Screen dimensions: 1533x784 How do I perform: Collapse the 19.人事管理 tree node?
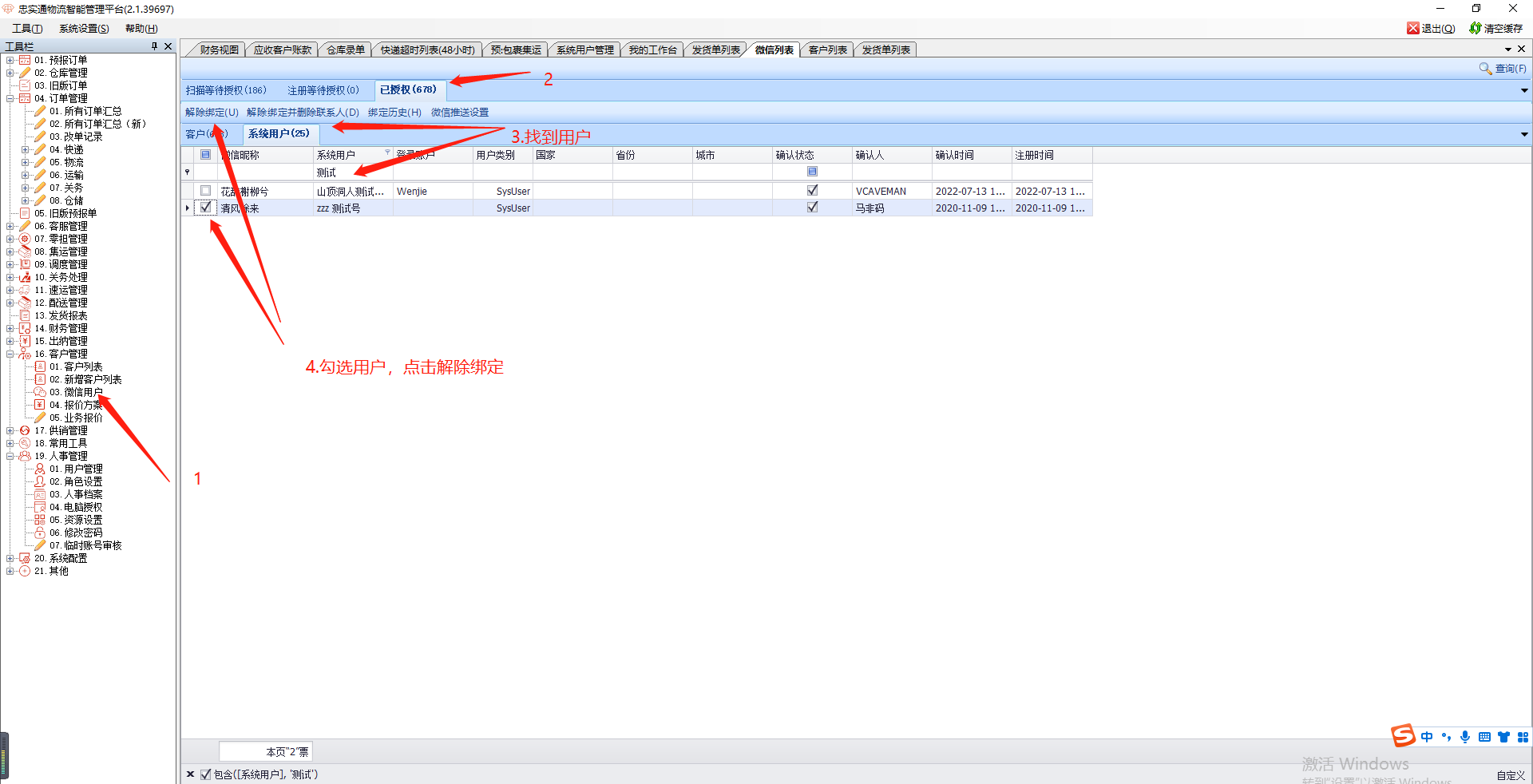click(10, 456)
